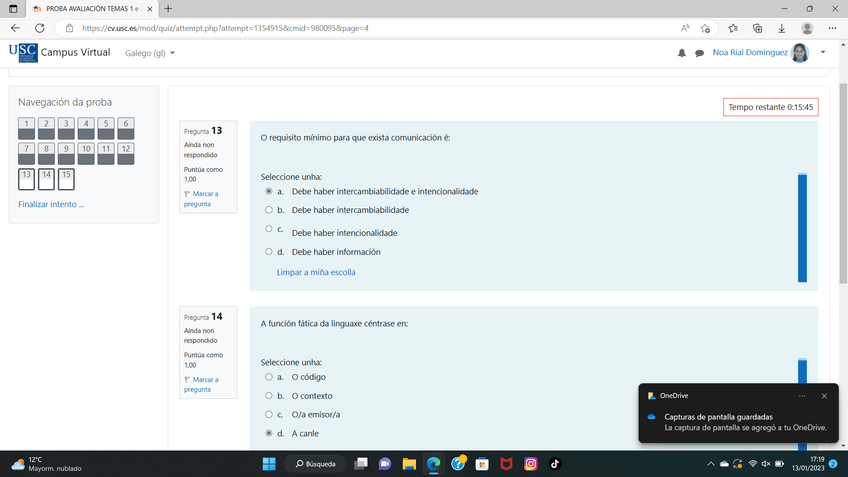Show hidden system tray icons
This screenshot has width=848, height=477.
(711, 464)
